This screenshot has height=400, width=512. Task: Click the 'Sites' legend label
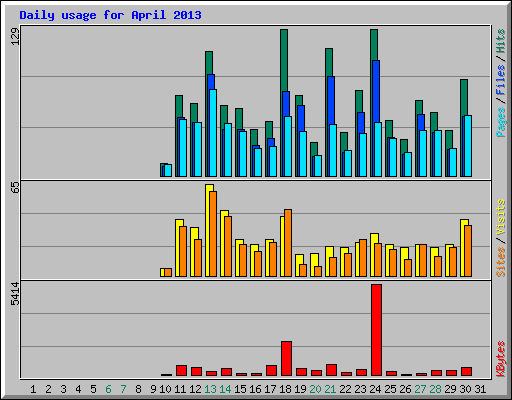(x=500, y=262)
